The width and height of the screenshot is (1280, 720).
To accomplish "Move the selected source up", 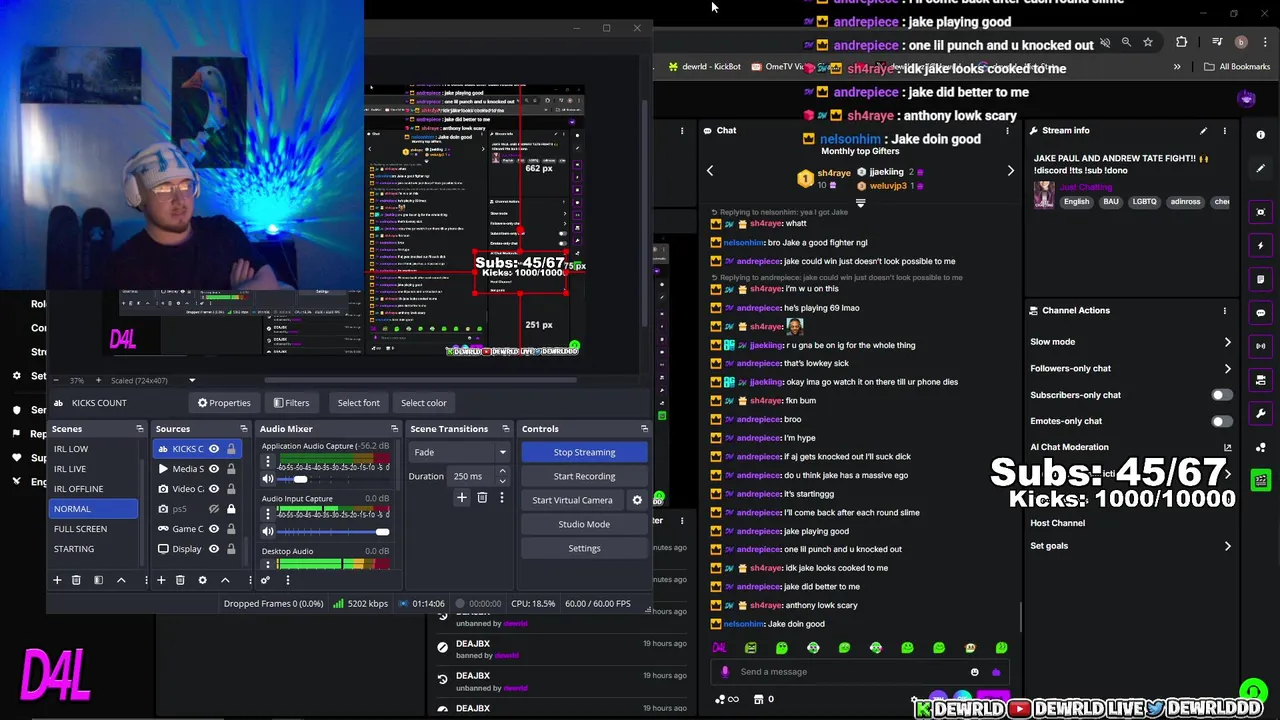I will (225, 580).
